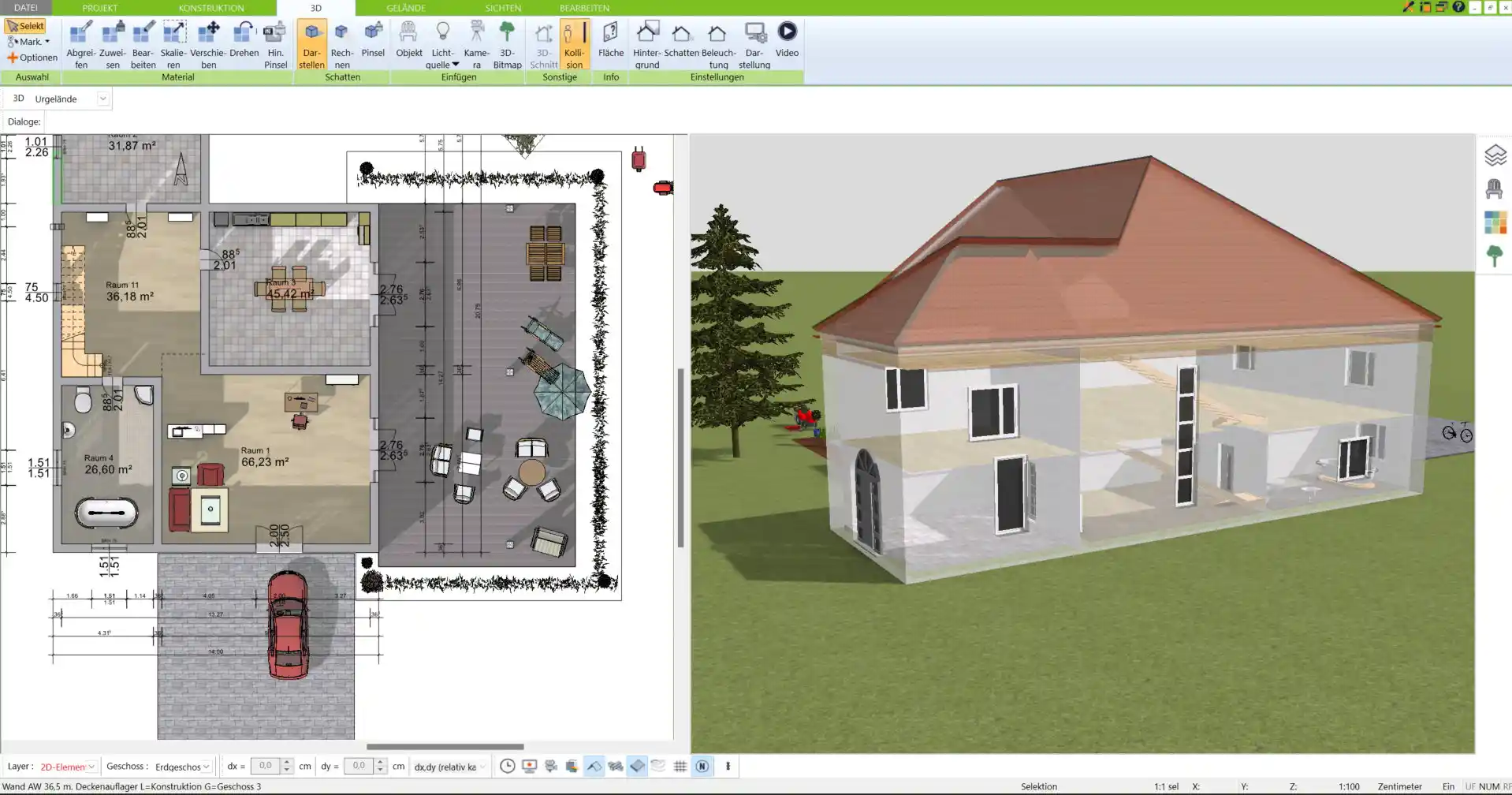The height and width of the screenshot is (795, 1512).
Task: Click the clock icon in bottom toolbar
Action: (508, 766)
